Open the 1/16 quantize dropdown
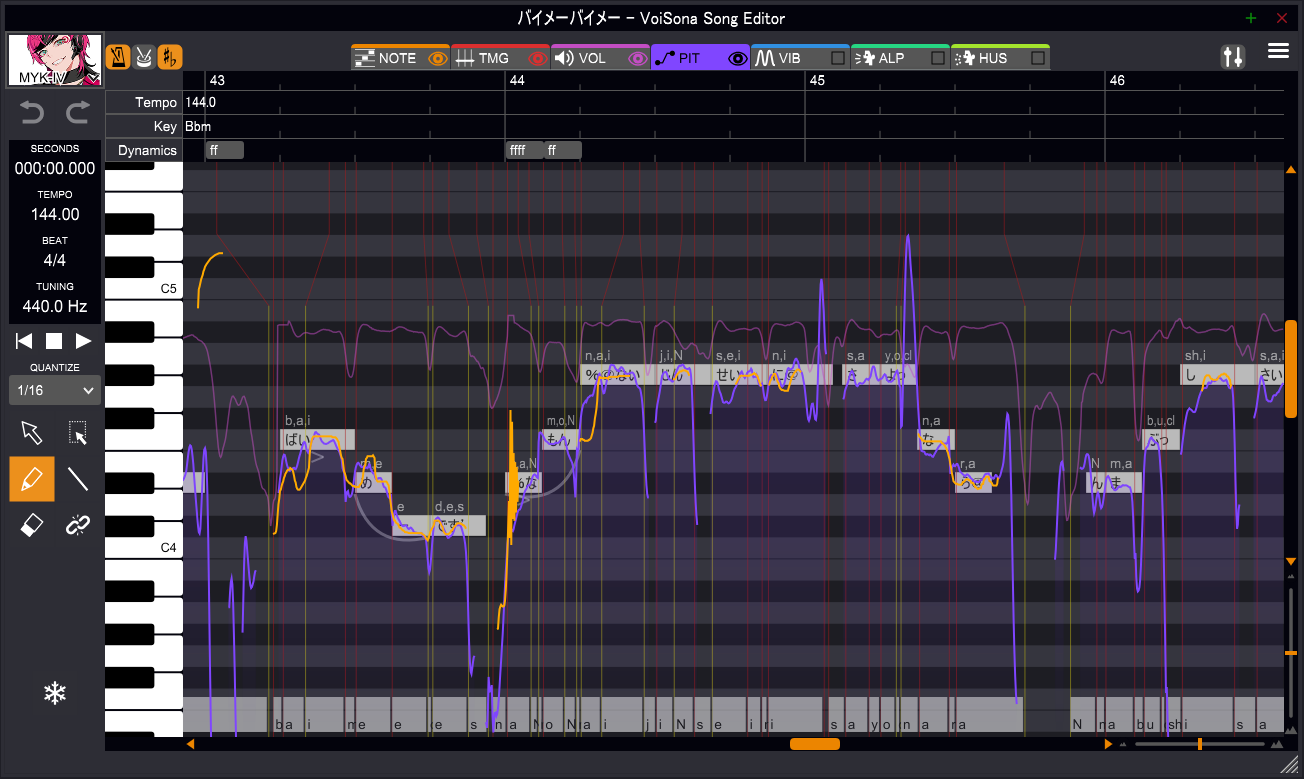Image resolution: width=1304 pixels, height=779 pixels. point(54,390)
